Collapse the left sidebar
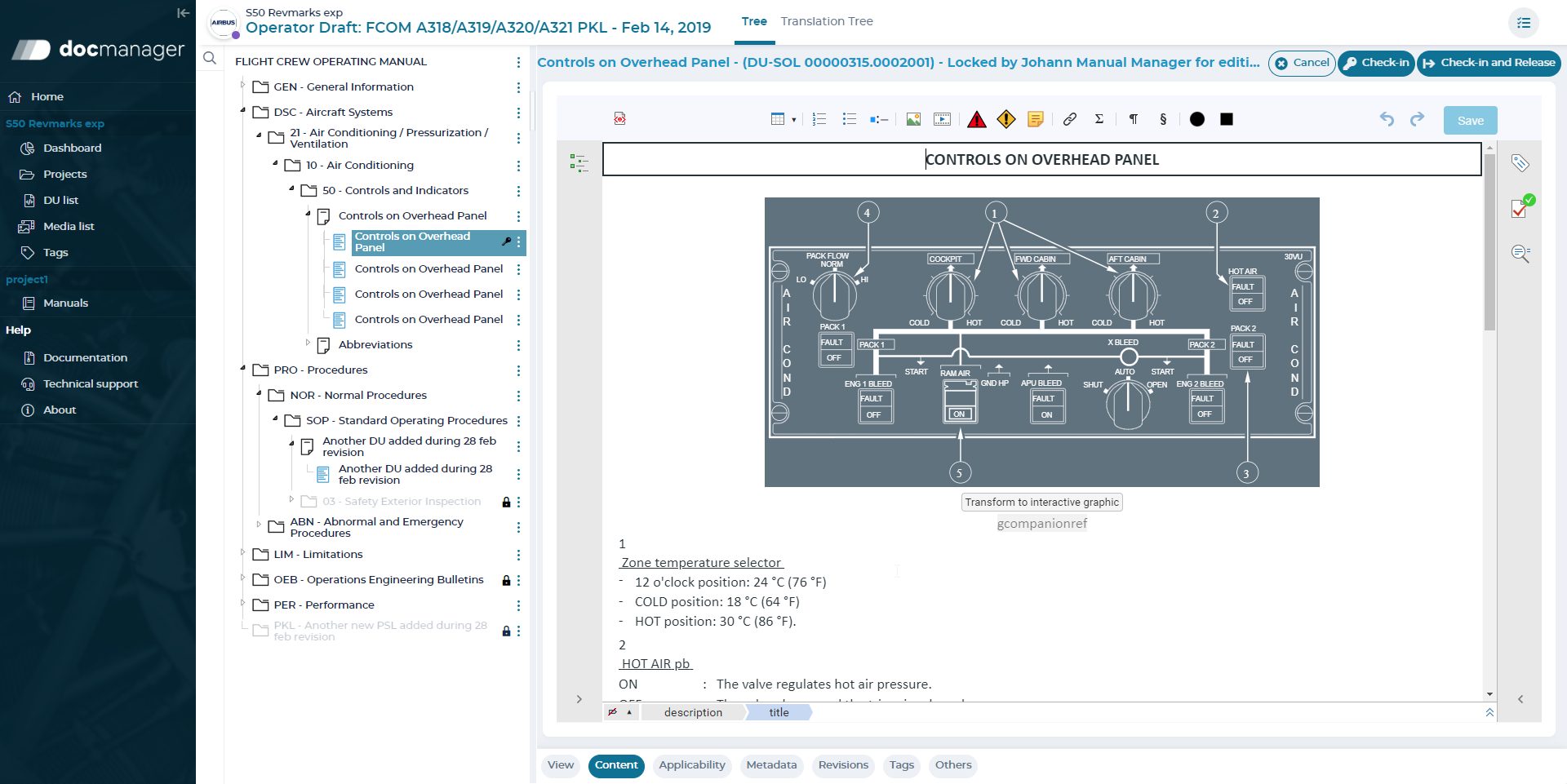 coord(183,13)
